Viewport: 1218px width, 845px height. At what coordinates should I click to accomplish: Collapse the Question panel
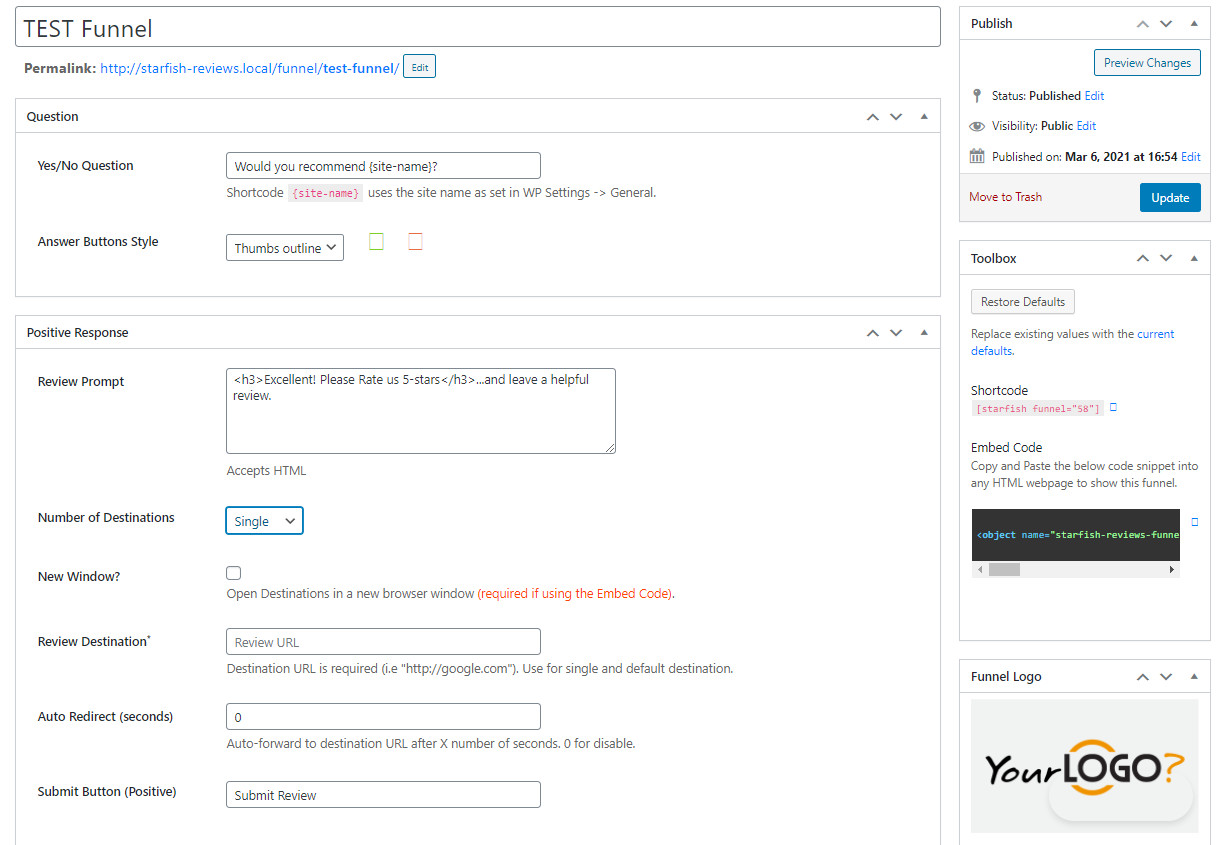[923, 116]
